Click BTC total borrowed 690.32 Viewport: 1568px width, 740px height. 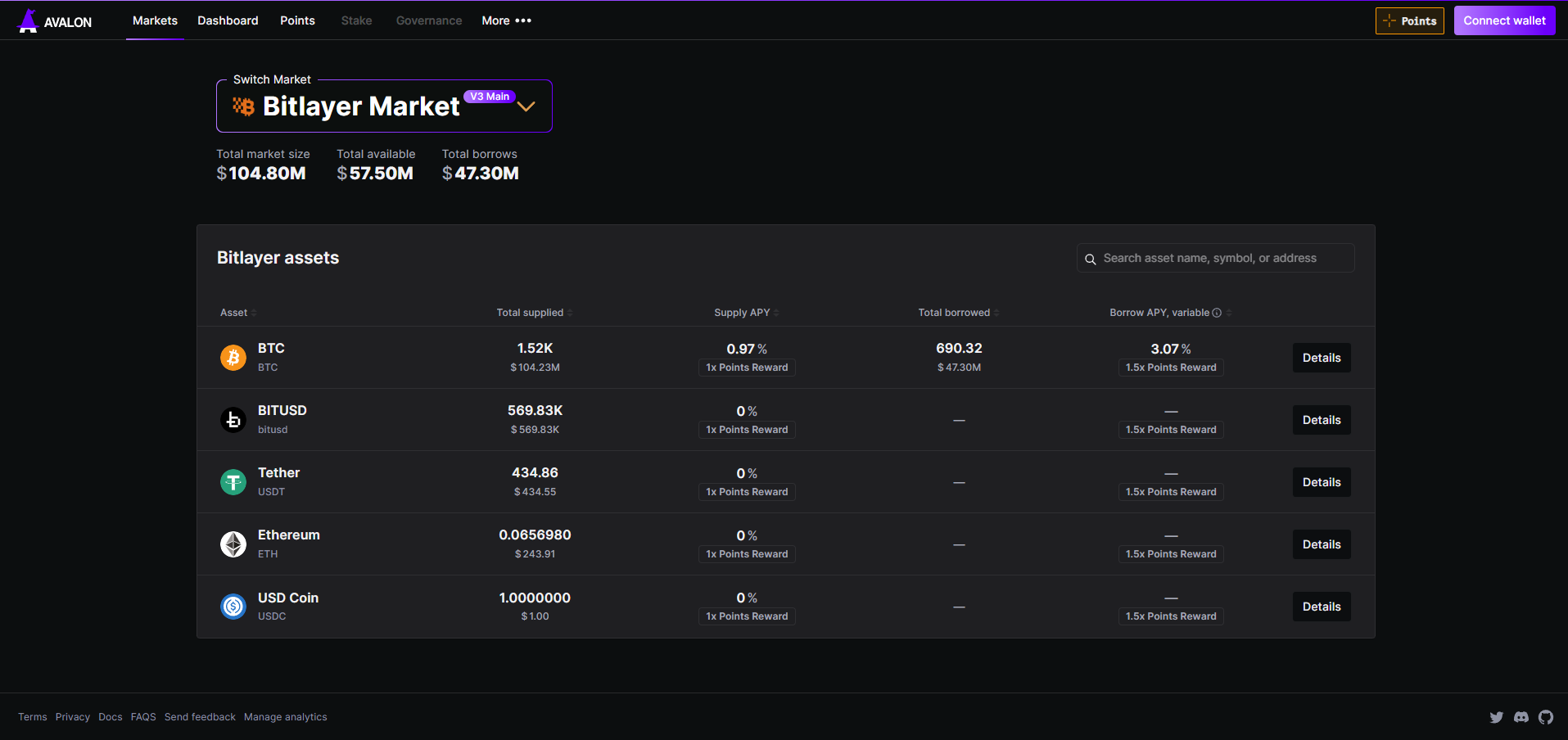(x=959, y=348)
